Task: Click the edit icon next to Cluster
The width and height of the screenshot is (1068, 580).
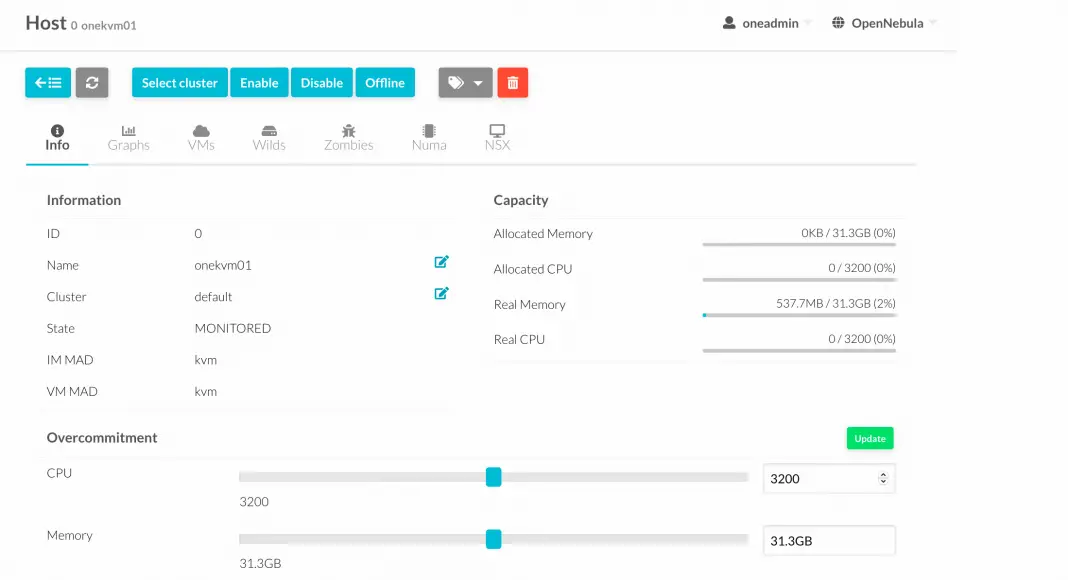Action: [x=441, y=294]
